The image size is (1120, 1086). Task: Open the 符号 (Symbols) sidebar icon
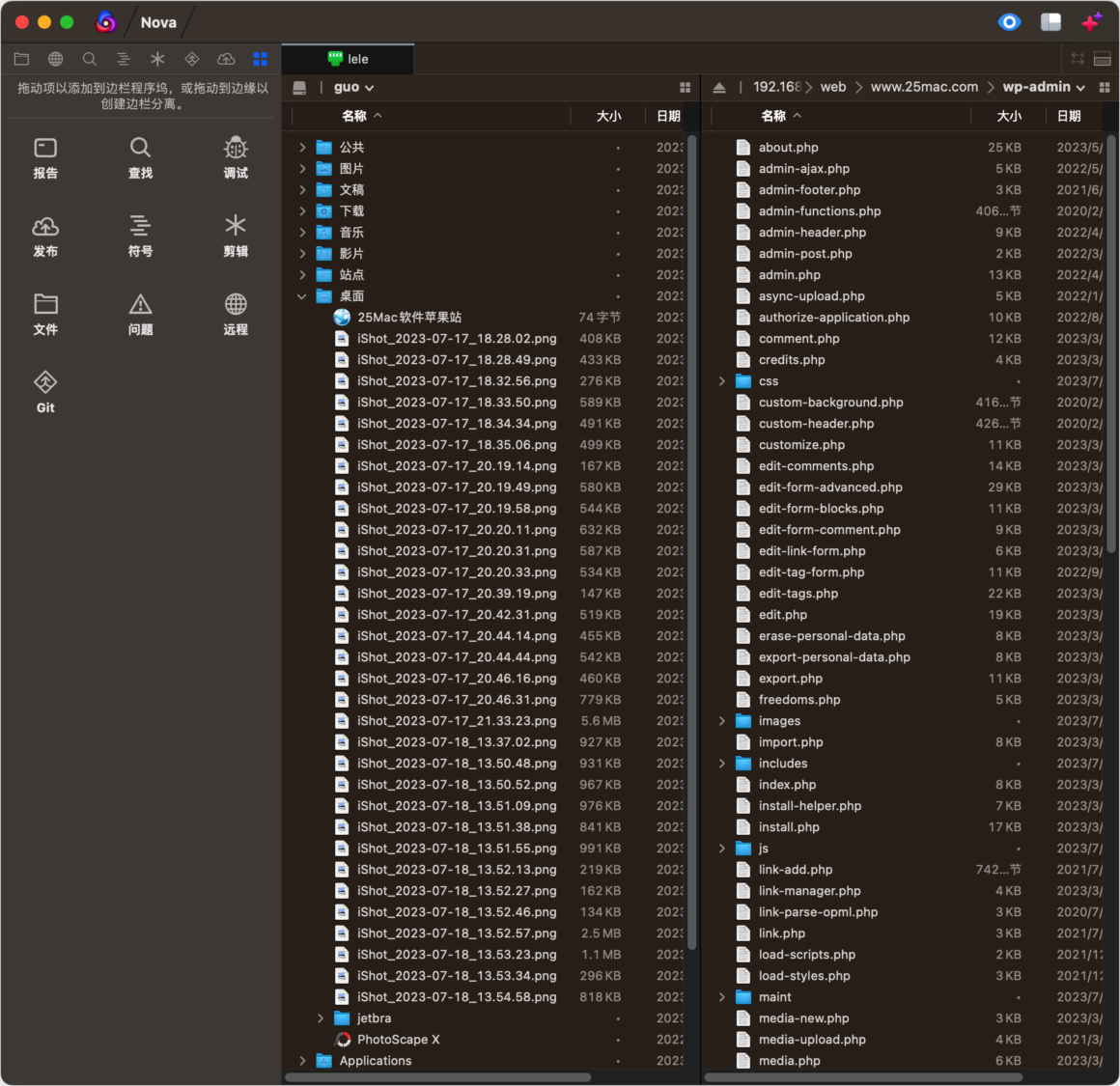(140, 237)
